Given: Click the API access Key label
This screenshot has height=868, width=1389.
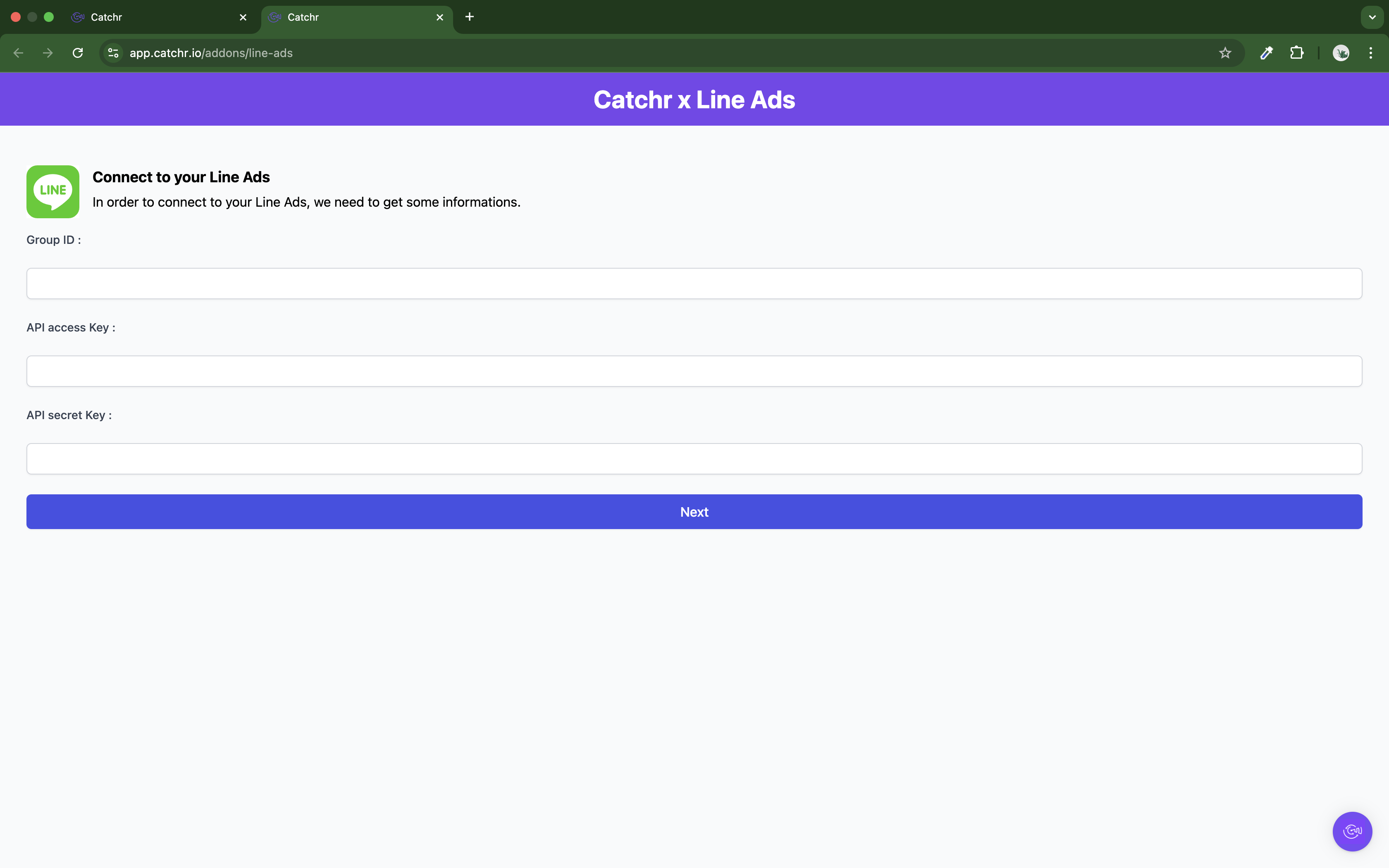Looking at the screenshot, I should pyautogui.click(x=71, y=327).
